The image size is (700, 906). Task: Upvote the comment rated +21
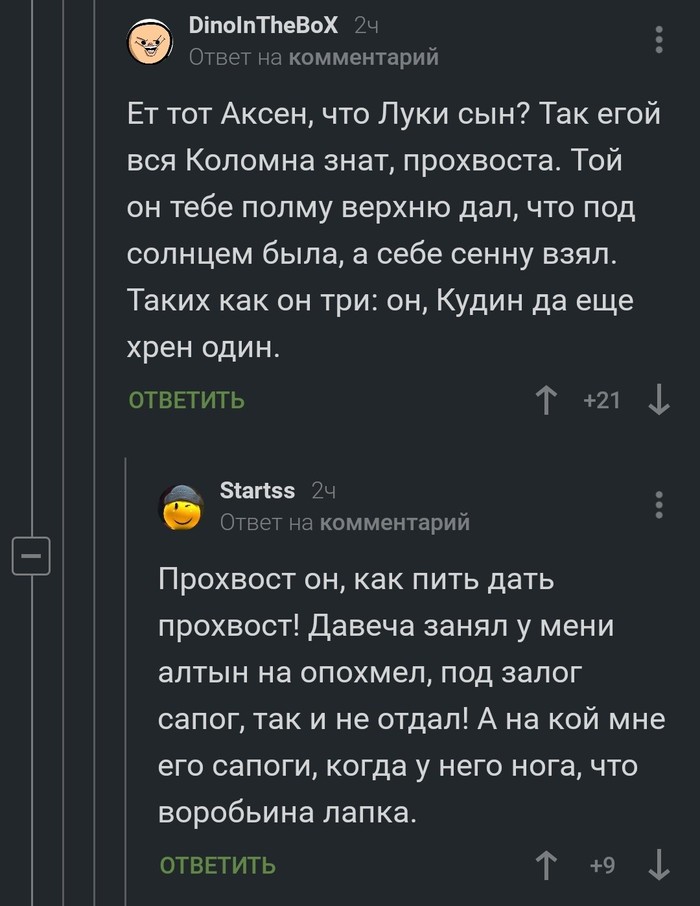point(546,401)
